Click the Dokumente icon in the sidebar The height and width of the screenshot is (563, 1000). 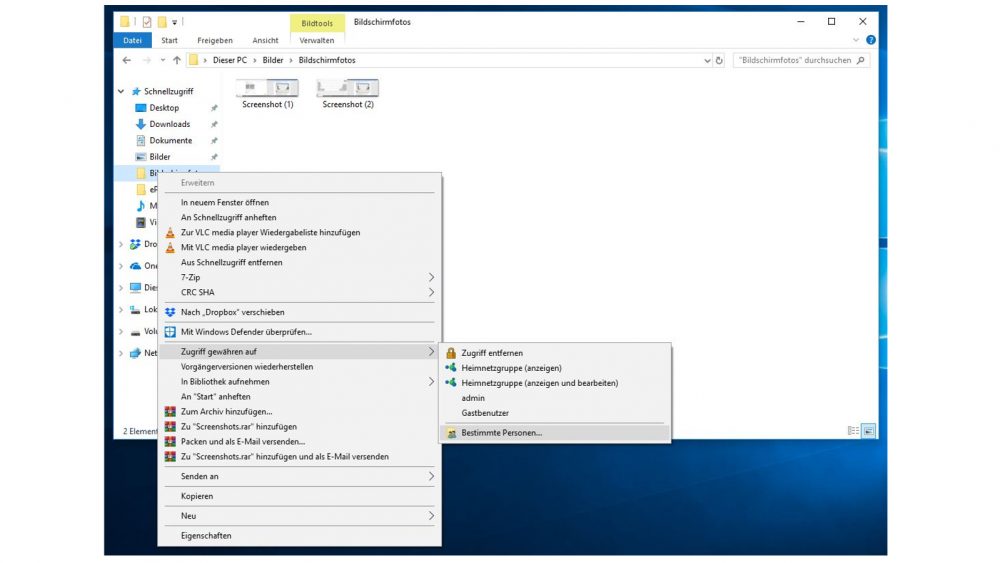click(x=141, y=140)
